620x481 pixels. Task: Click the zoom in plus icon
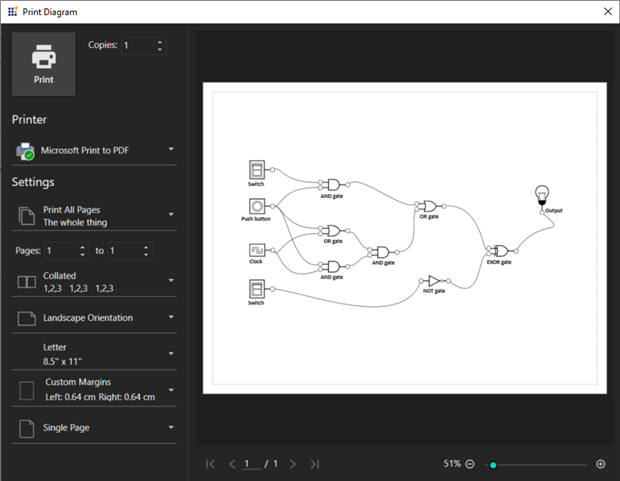pos(600,464)
